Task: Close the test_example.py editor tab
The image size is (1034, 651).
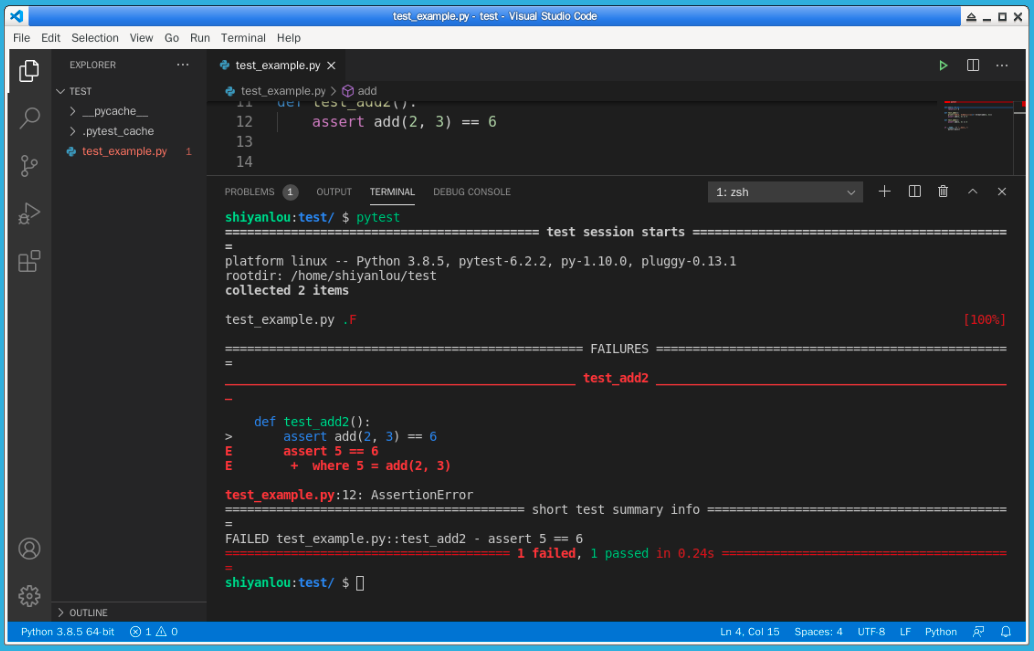Action: click(331, 65)
